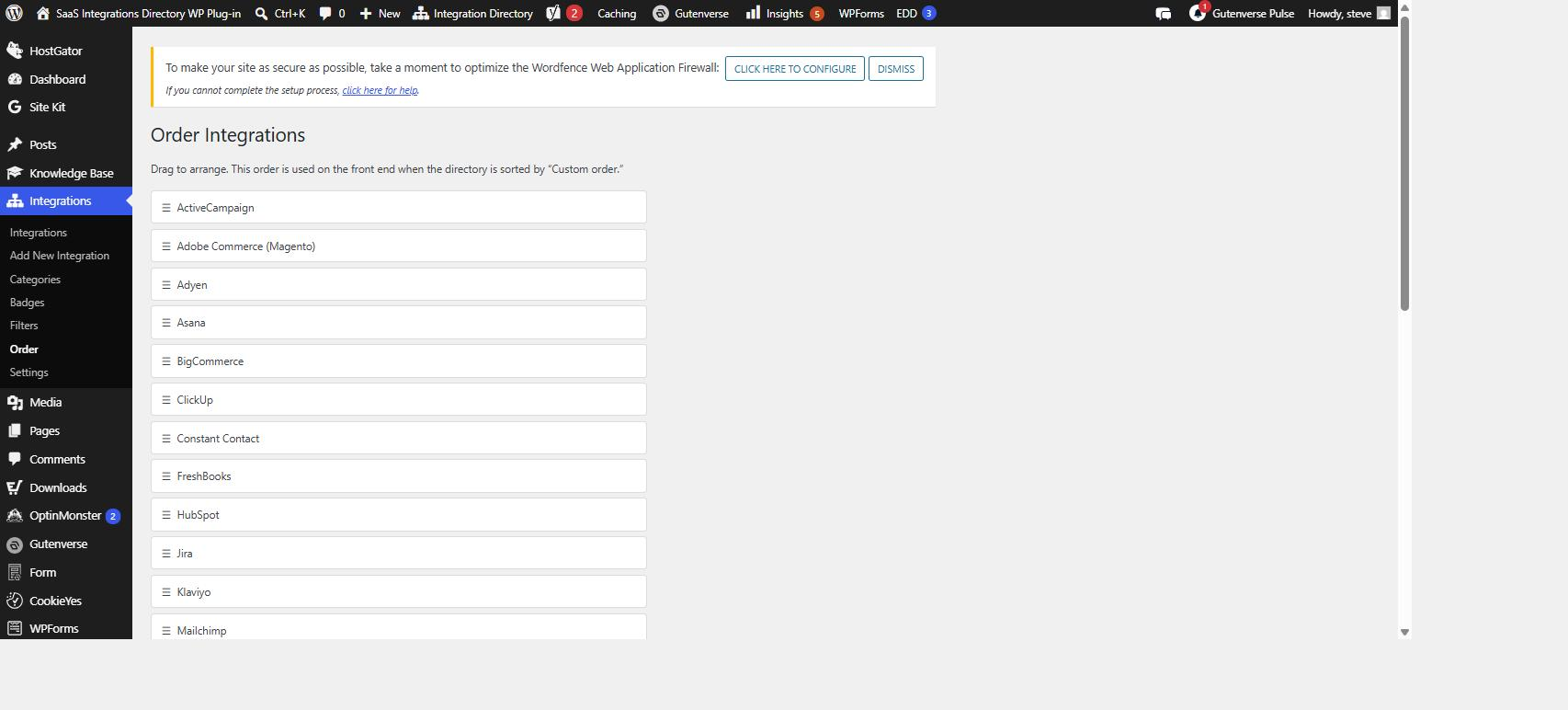1568x710 pixels.
Task: Open Caching in admin bar
Action: [617, 13]
